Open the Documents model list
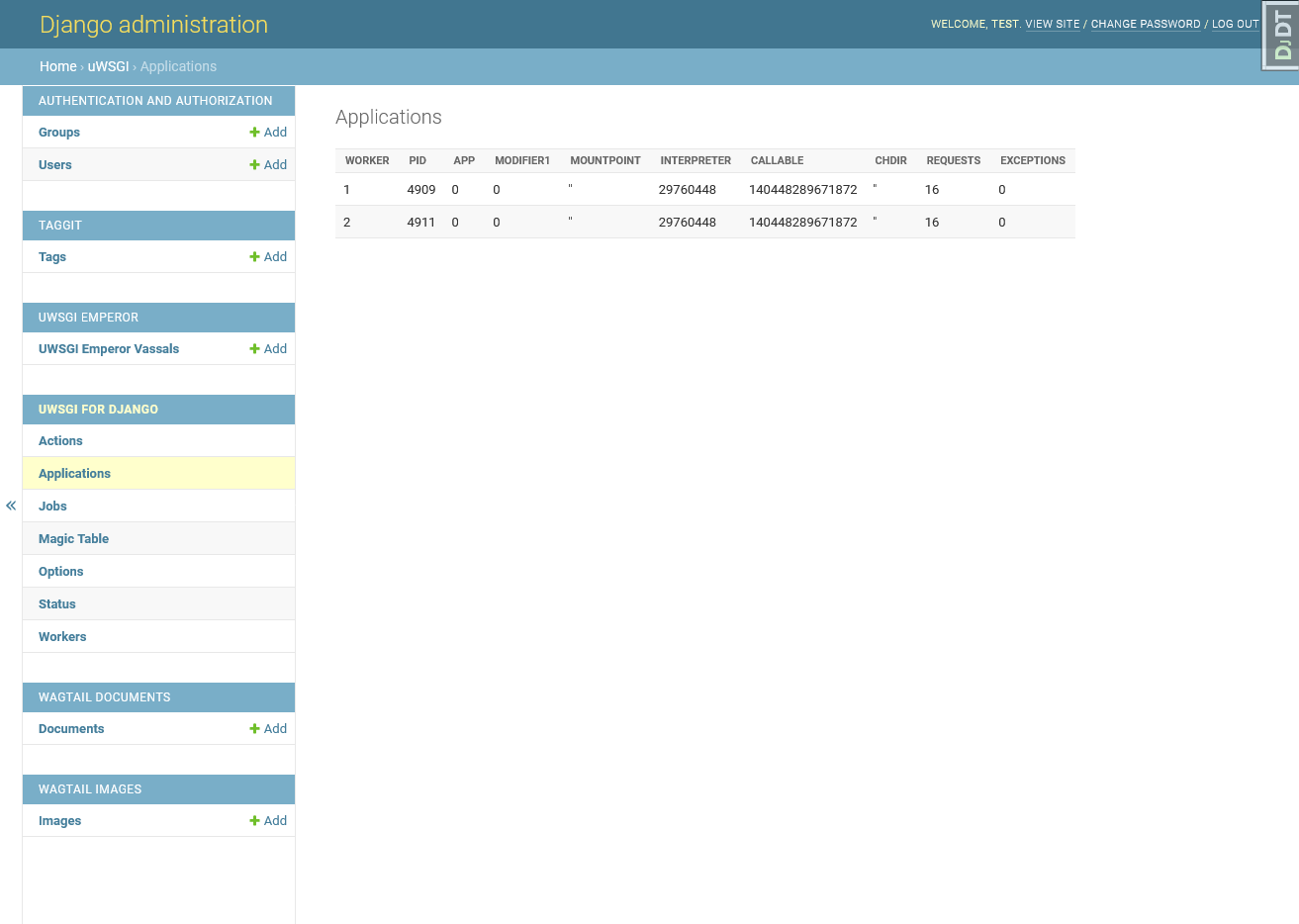The image size is (1299, 924). pyautogui.click(x=71, y=729)
